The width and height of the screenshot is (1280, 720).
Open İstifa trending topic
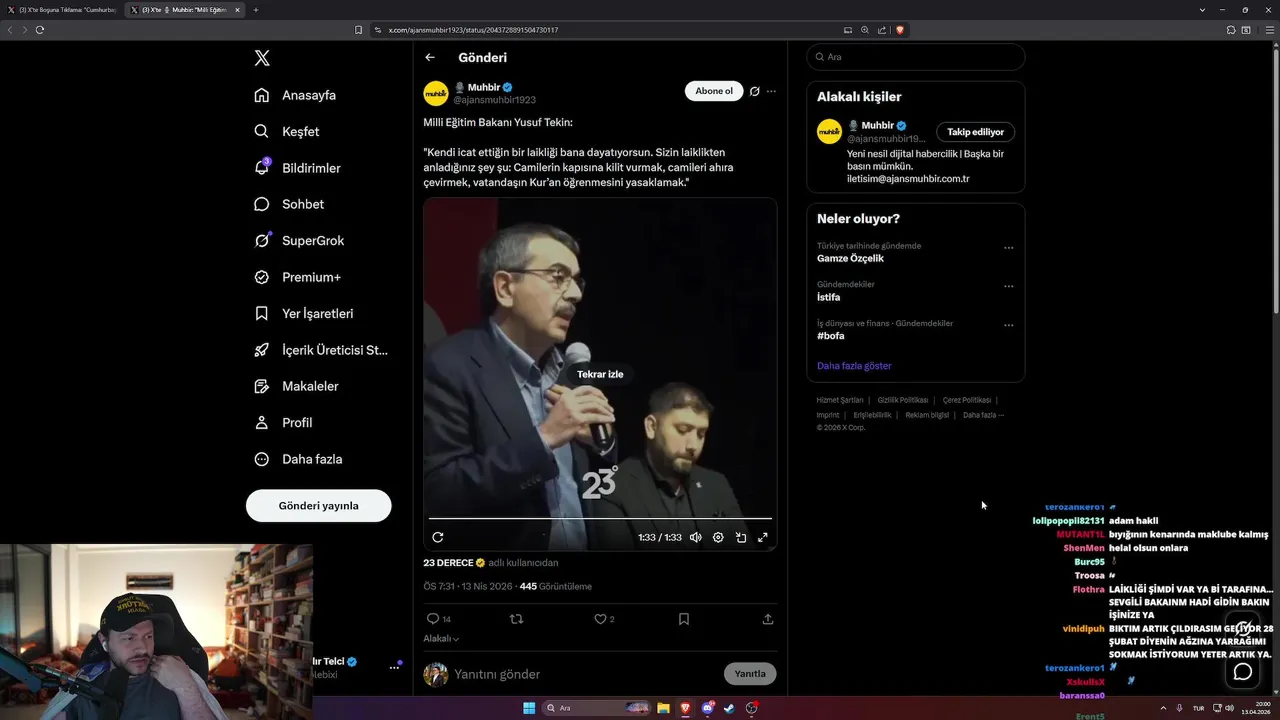pyautogui.click(x=828, y=297)
